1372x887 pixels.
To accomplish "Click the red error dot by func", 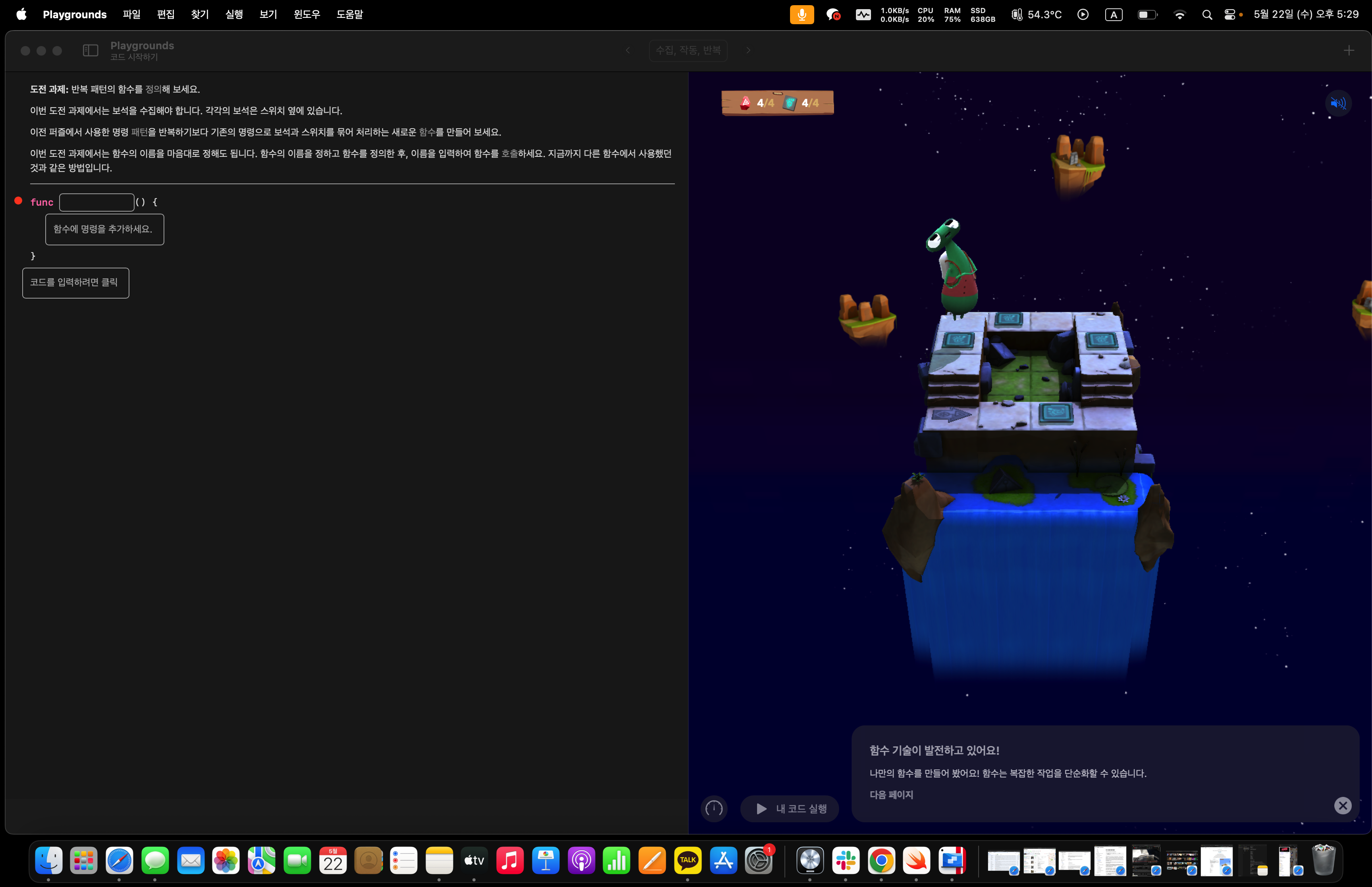I will click(x=18, y=201).
